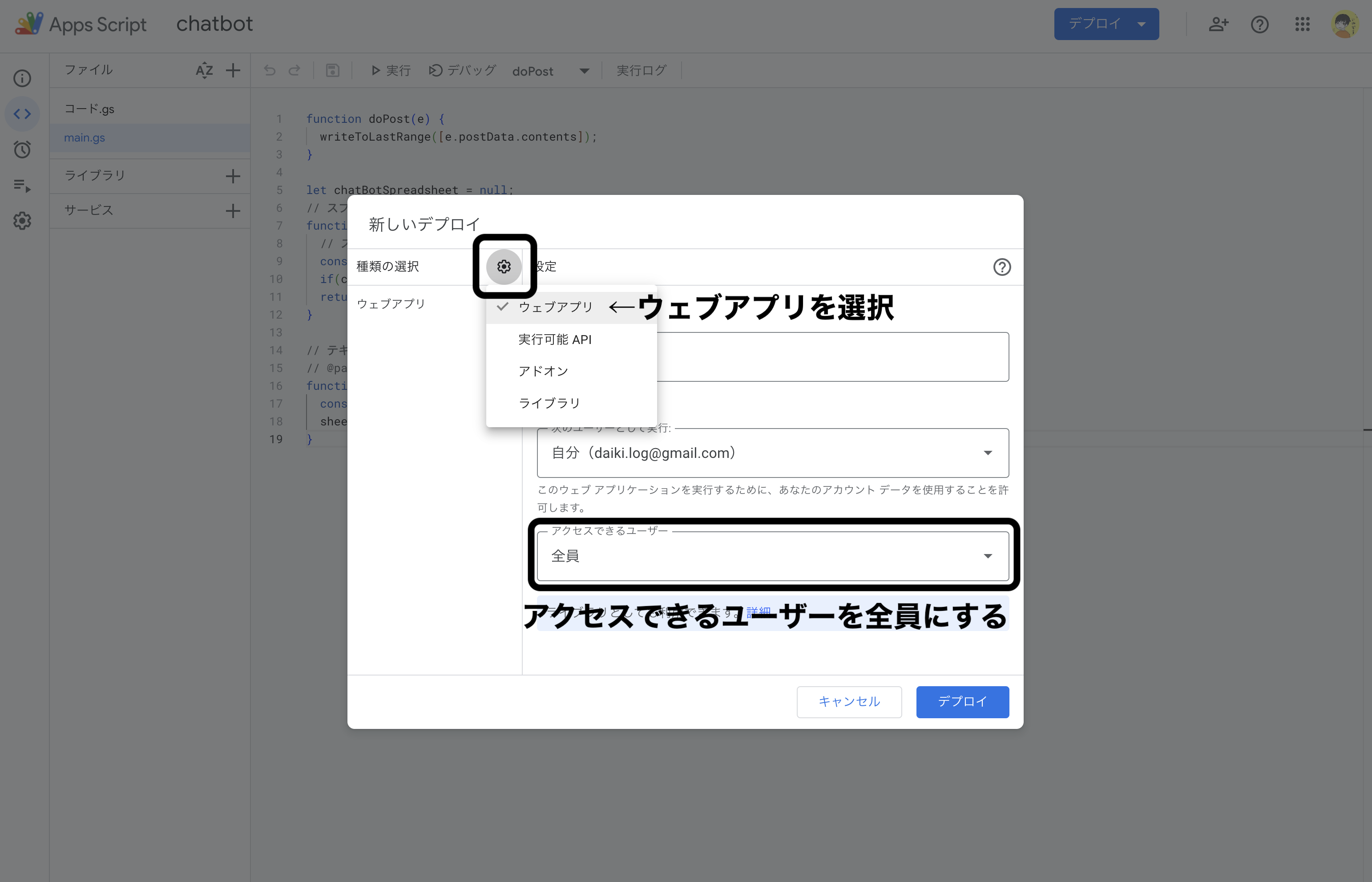This screenshot has height=882, width=1372.
Task: Open the doPost function selector dropdown
Action: tap(551, 71)
